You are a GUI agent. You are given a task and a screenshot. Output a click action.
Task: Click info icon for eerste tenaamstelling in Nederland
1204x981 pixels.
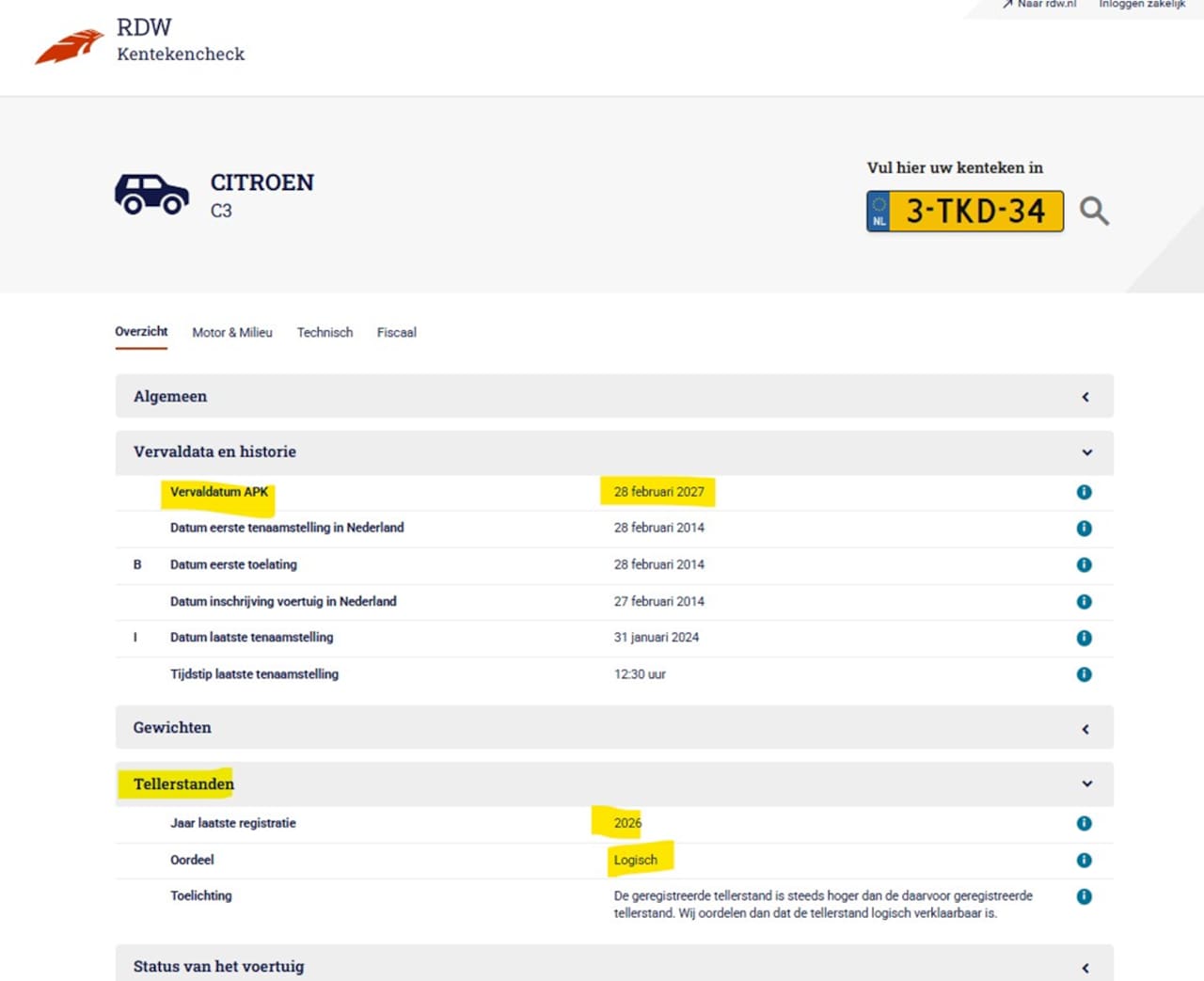[x=1084, y=528]
